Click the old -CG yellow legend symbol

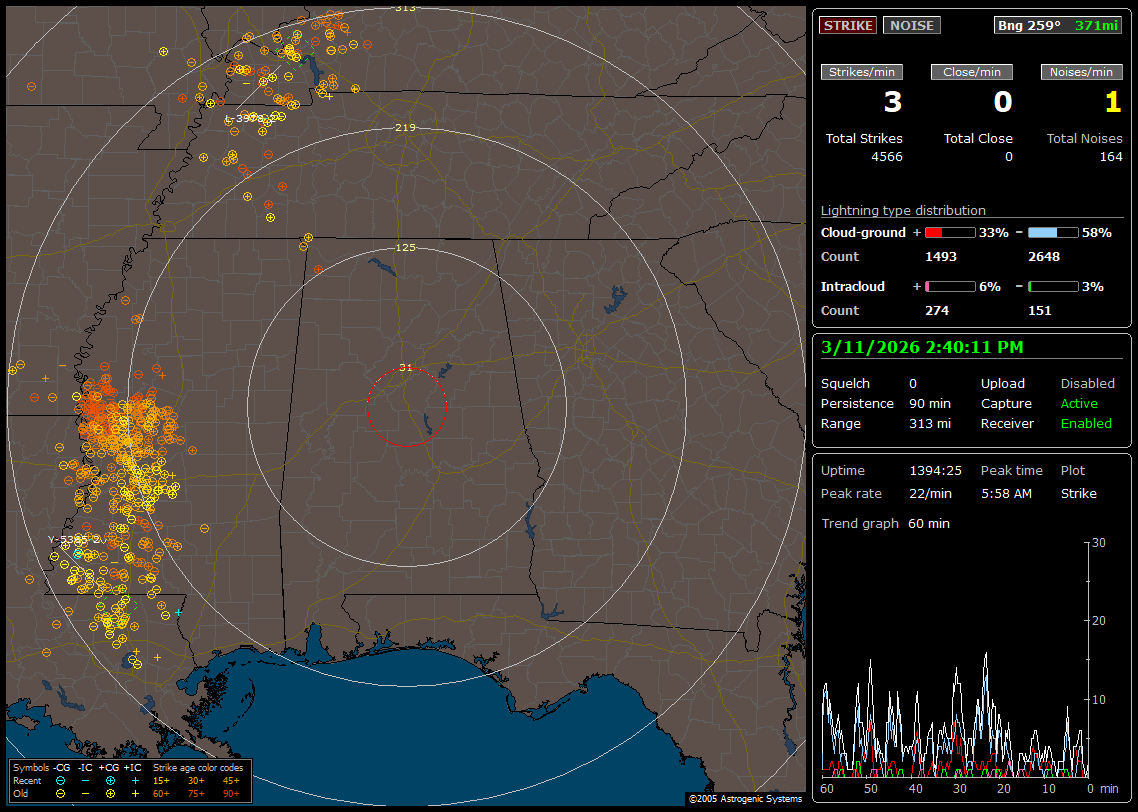[60, 793]
